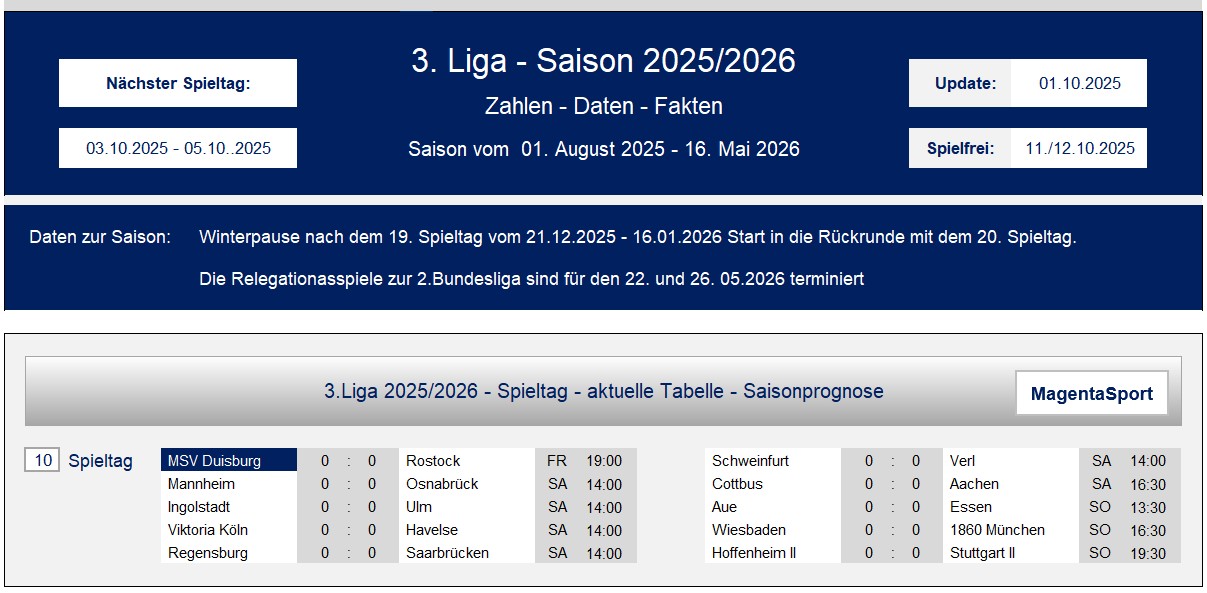Click the Schweinfurt home team cell

pyautogui.click(x=772, y=460)
